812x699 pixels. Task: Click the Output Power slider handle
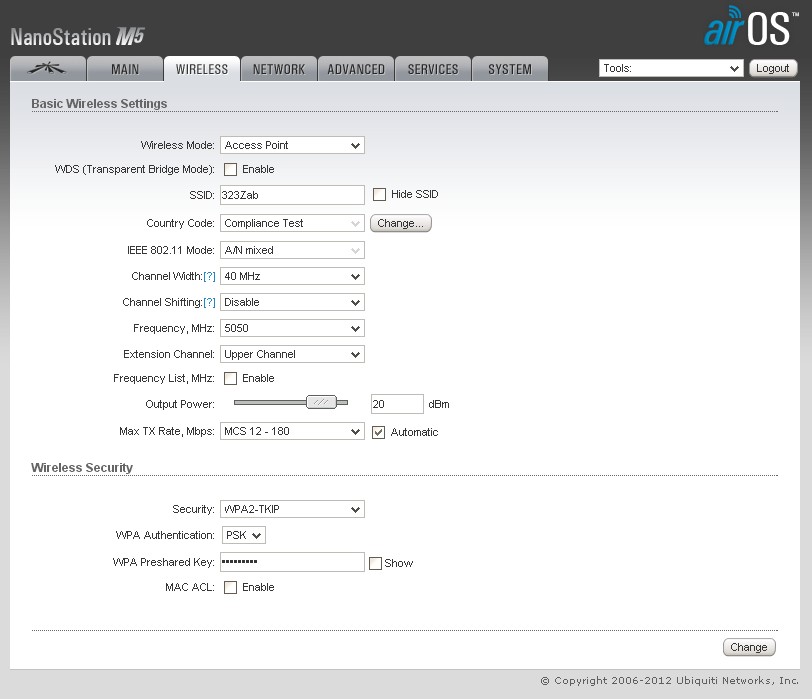click(x=321, y=402)
